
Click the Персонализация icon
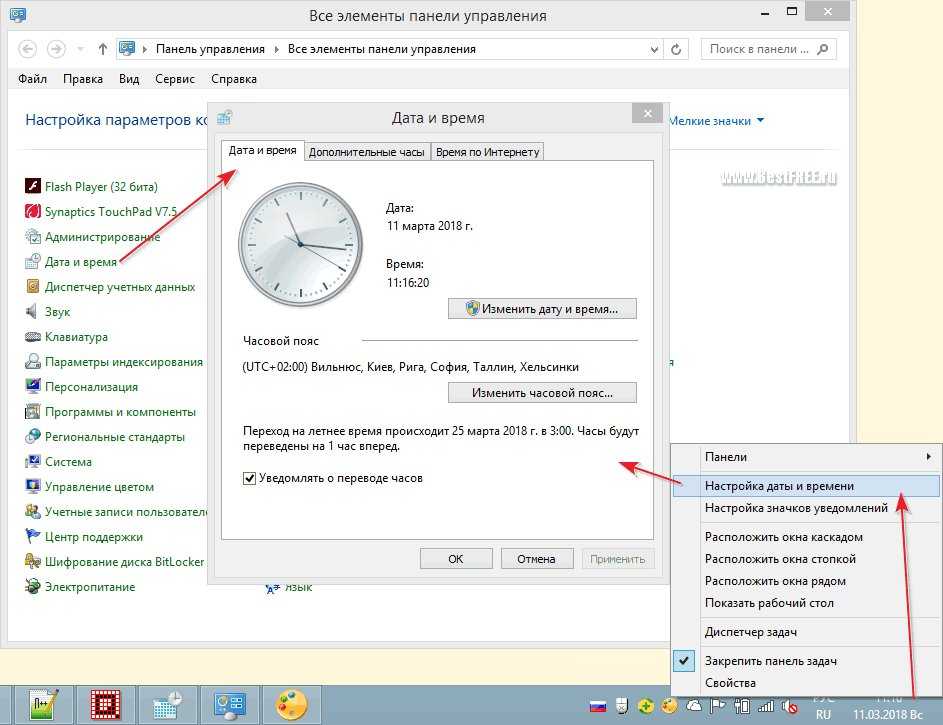32,387
